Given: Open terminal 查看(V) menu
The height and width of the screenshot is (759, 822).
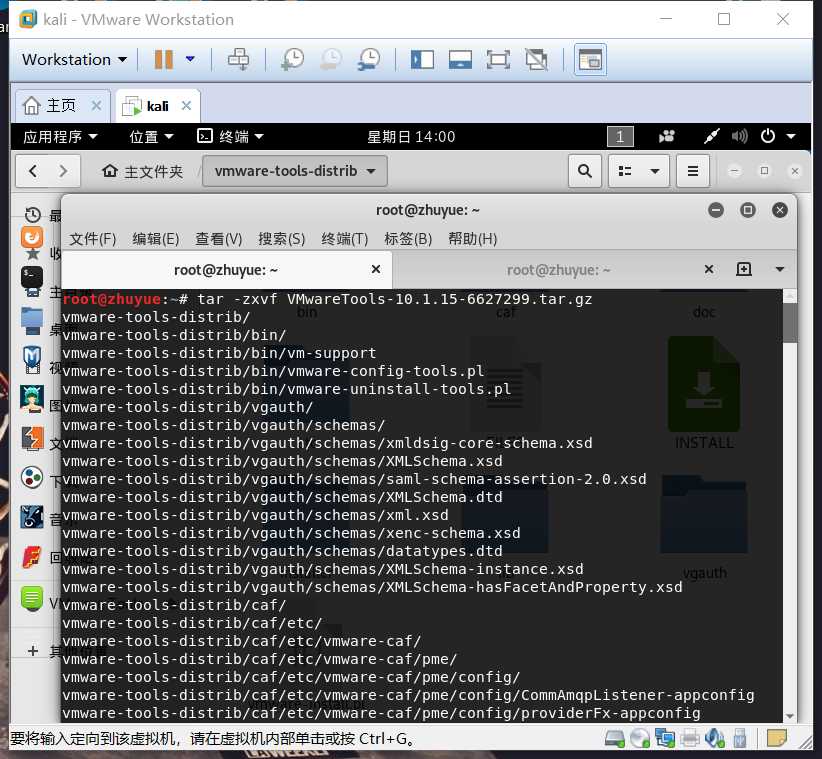Looking at the screenshot, I should click(219, 239).
